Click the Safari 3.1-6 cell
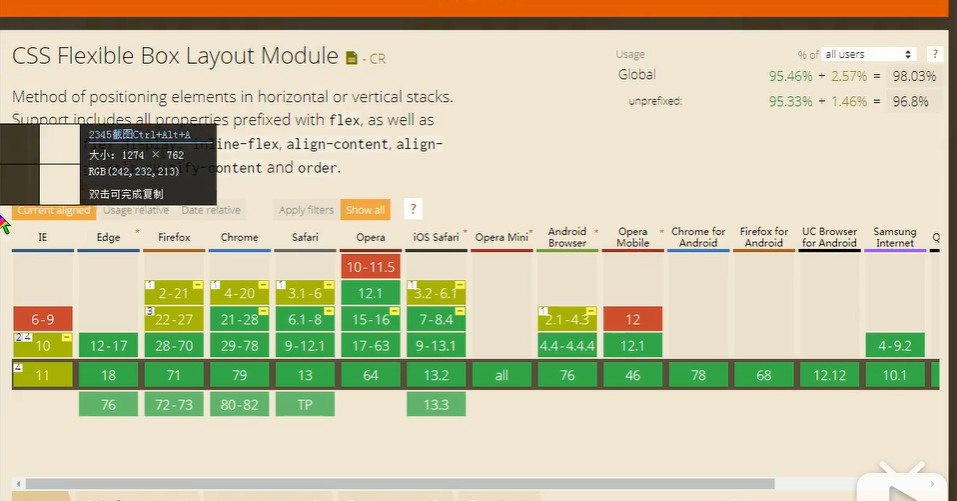This screenshot has height=501, width=957. [305, 293]
